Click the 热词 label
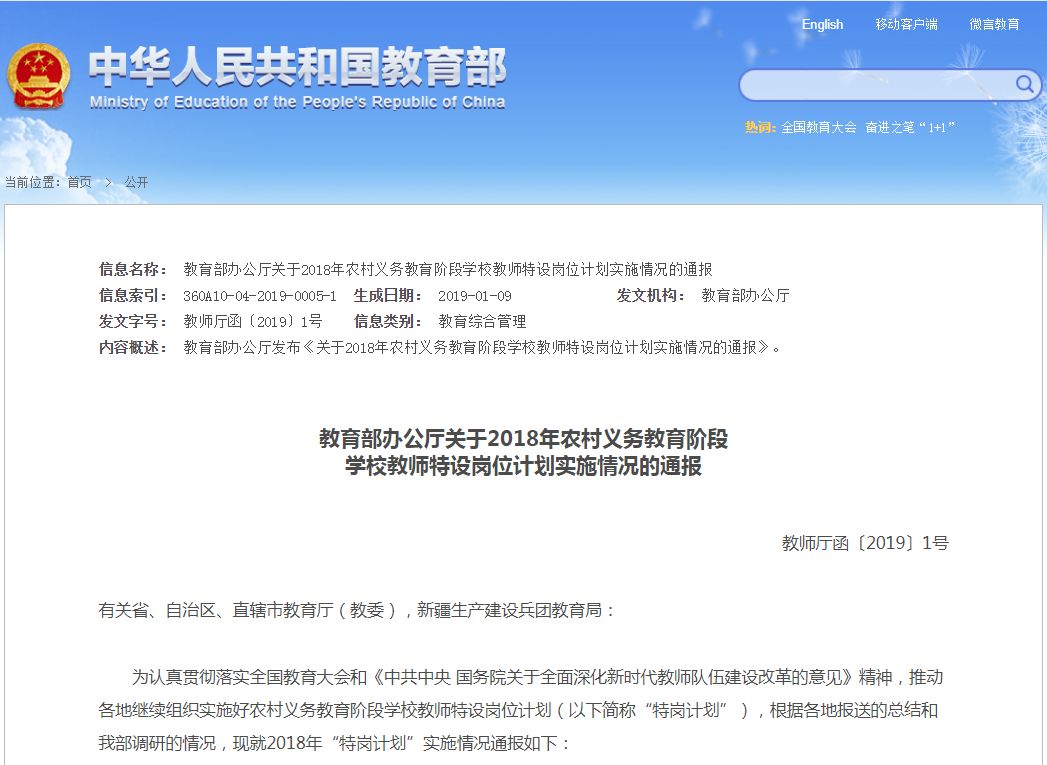1047x765 pixels. pyautogui.click(x=761, y=127)
